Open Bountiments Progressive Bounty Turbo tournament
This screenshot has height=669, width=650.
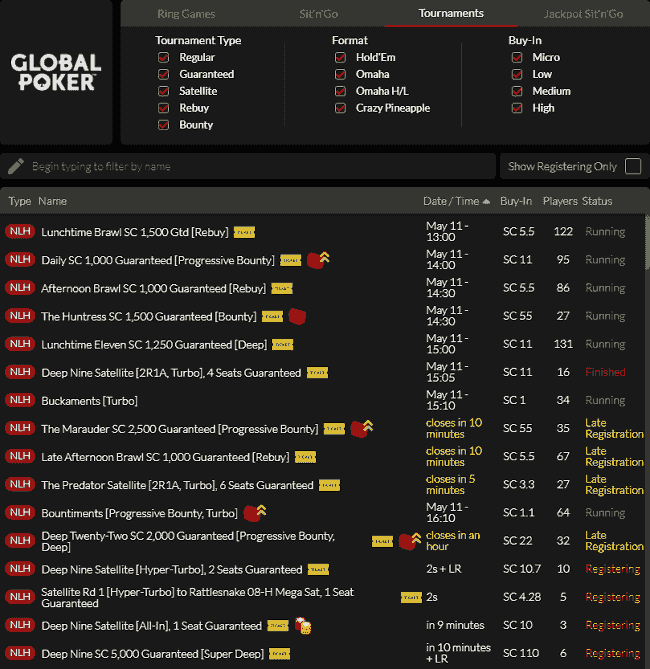click(x=139, y=513)
